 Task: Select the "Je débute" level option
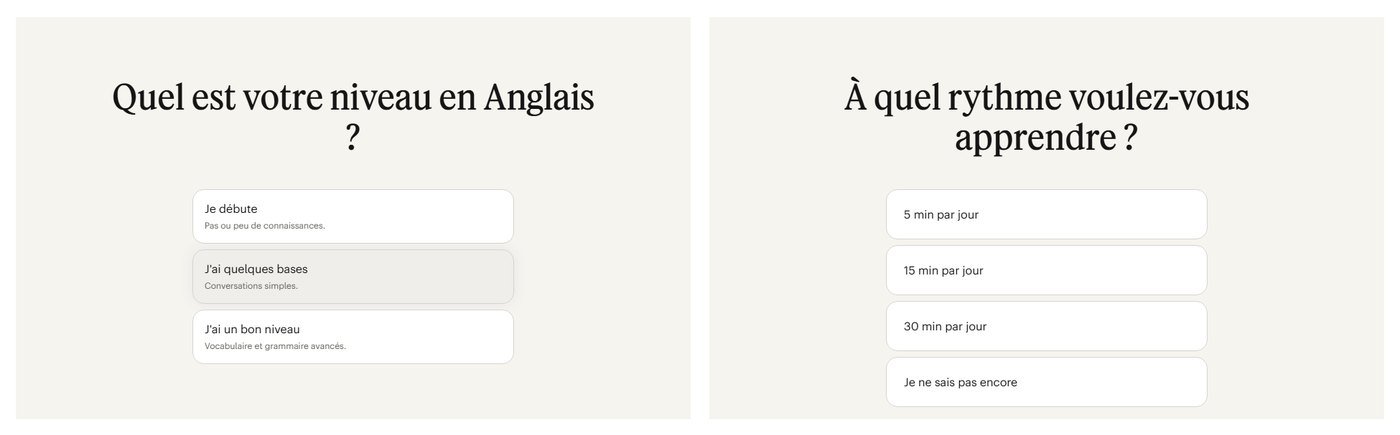(353, 216)
